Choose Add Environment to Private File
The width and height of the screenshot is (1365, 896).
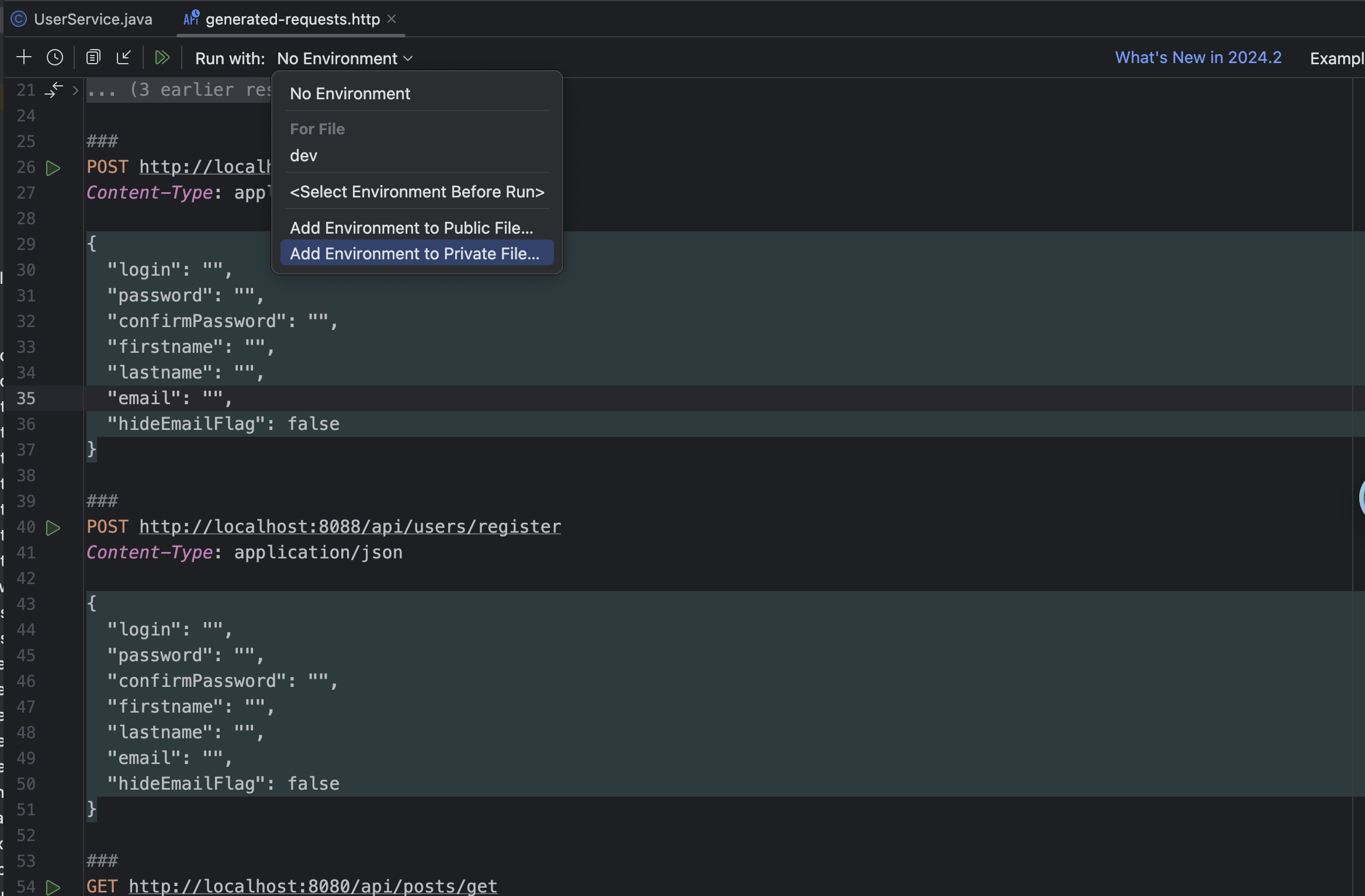pos(416,253)
